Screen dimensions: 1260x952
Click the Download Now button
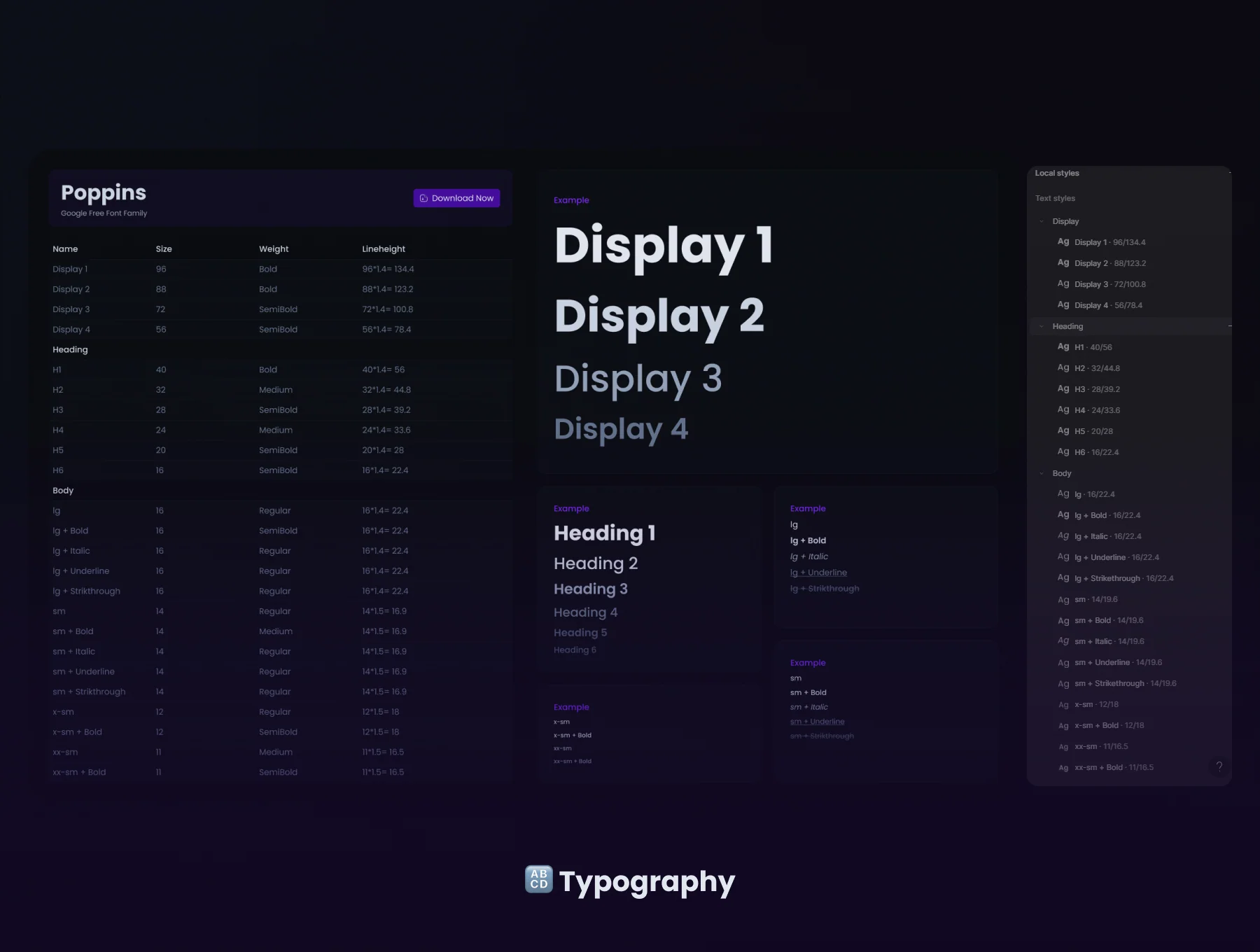[456, 198]
